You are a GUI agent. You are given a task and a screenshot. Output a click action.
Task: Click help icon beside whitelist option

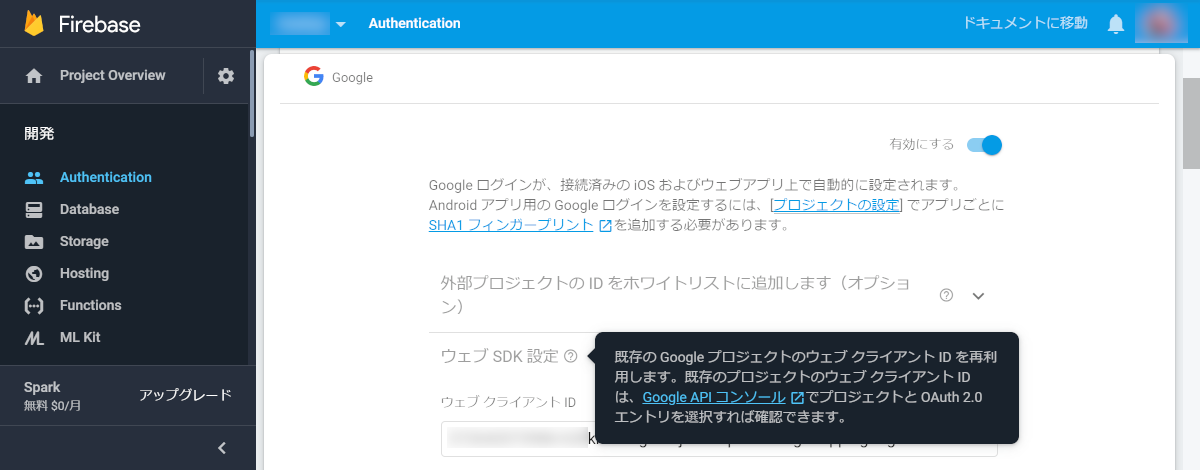point(946,295)
